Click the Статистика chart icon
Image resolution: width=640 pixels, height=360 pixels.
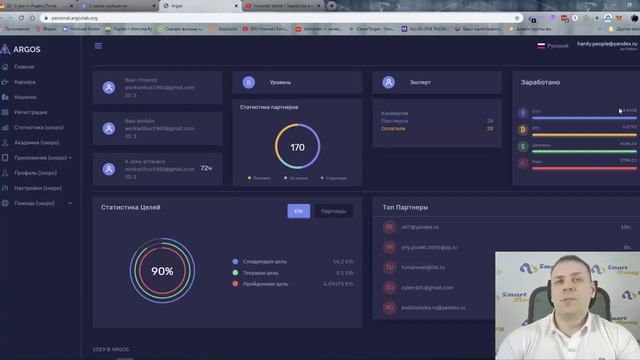(5, 127)
